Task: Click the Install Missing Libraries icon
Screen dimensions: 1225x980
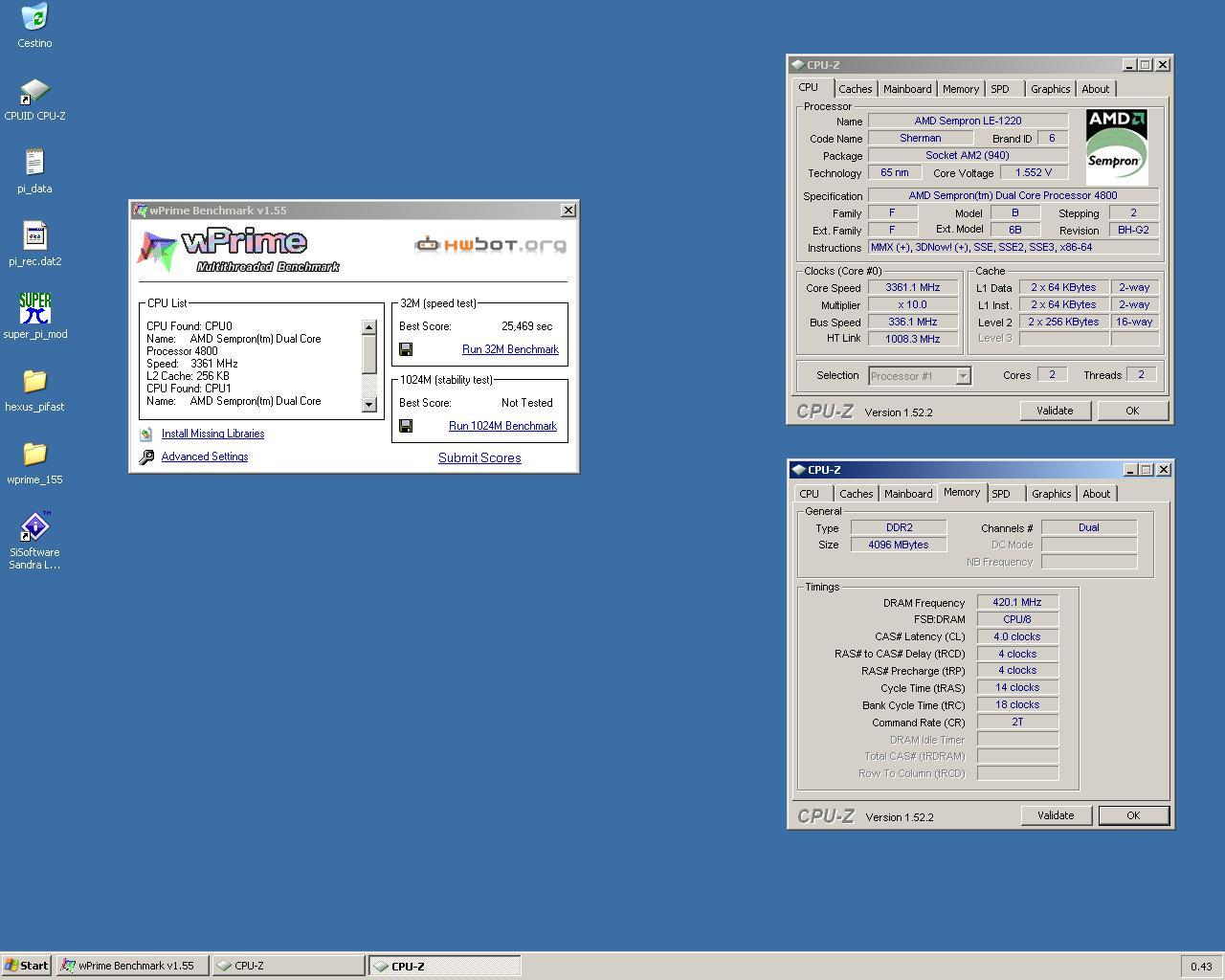Action: [146, 434]
